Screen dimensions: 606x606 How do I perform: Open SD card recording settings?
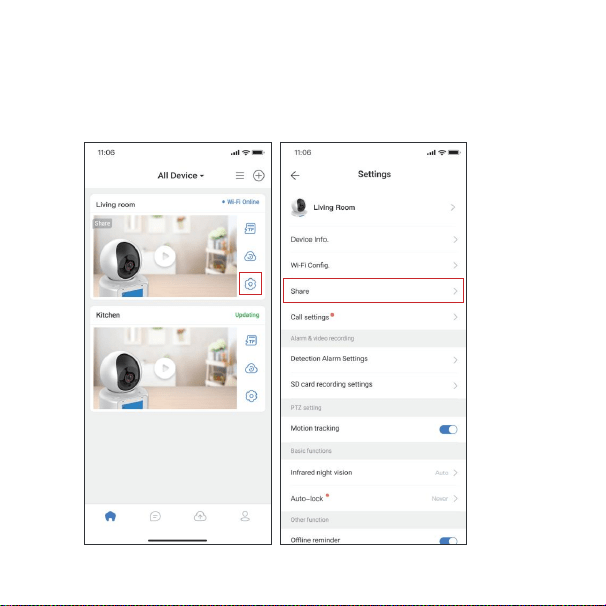click(373, 385)
